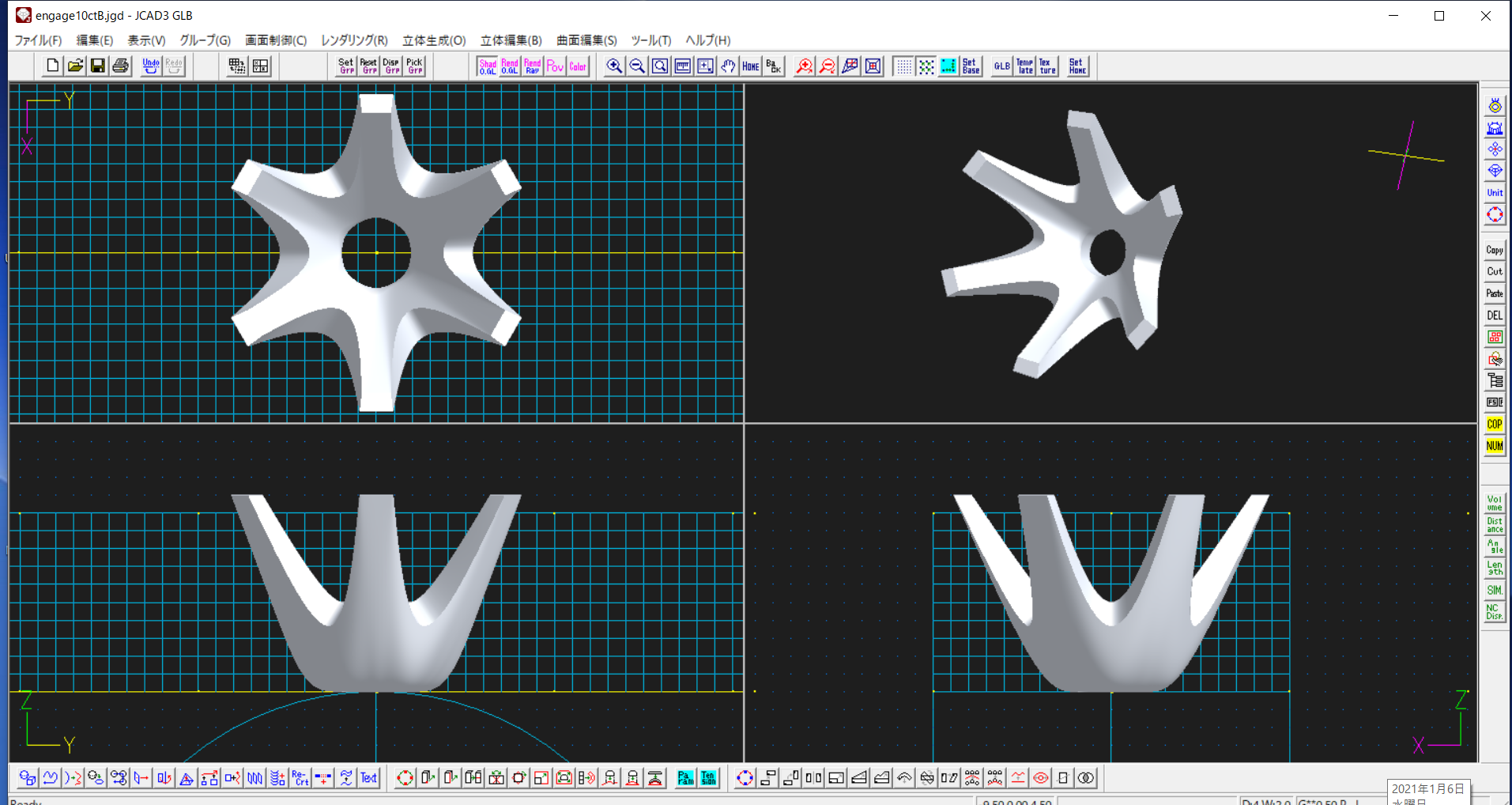
Task: Click the red zoom out icon
Action: [x=828, y=66]
